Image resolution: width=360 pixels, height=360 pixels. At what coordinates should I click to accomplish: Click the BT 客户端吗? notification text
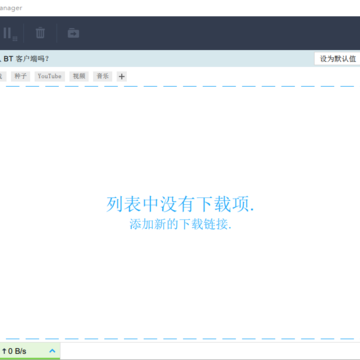[x=26, y=59]
